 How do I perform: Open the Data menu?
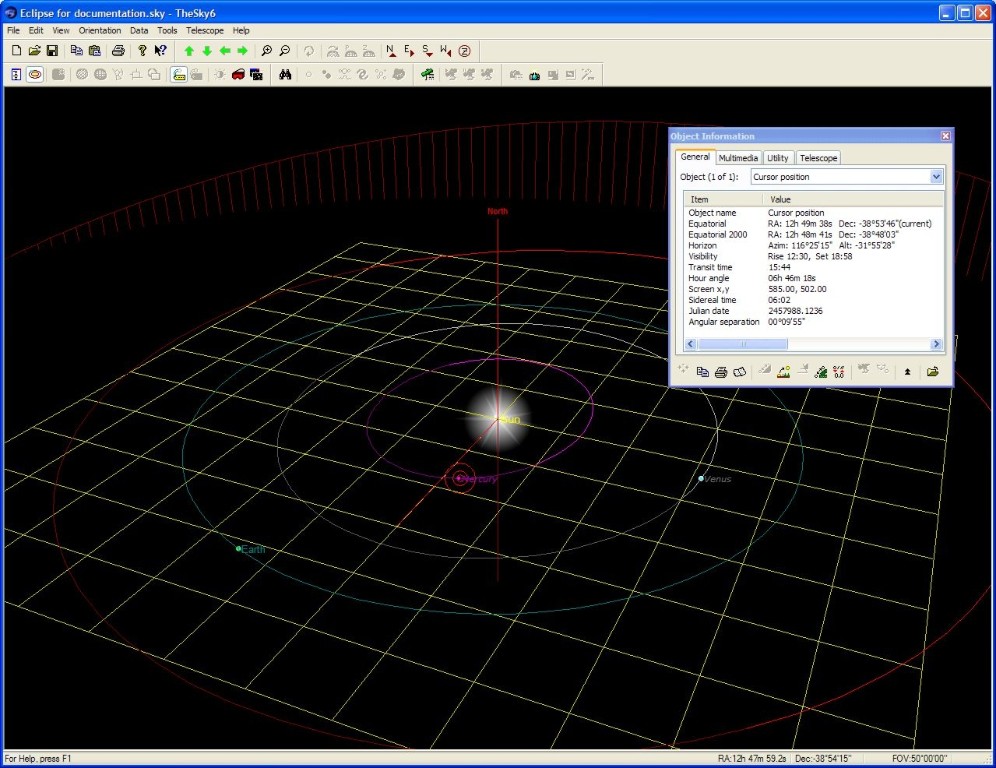tap(139, 30)
